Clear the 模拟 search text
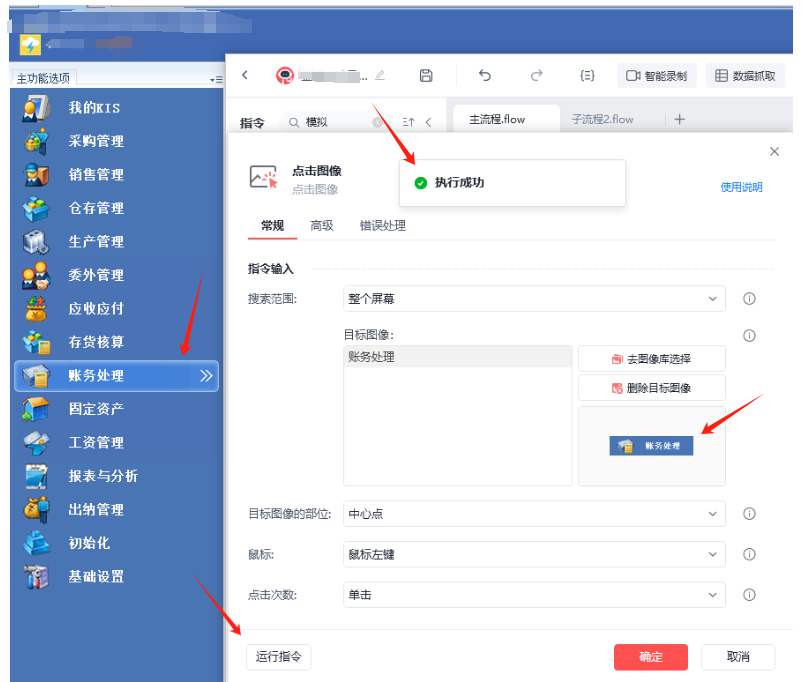Screen dimensions: 809x682 click(377, 122)
